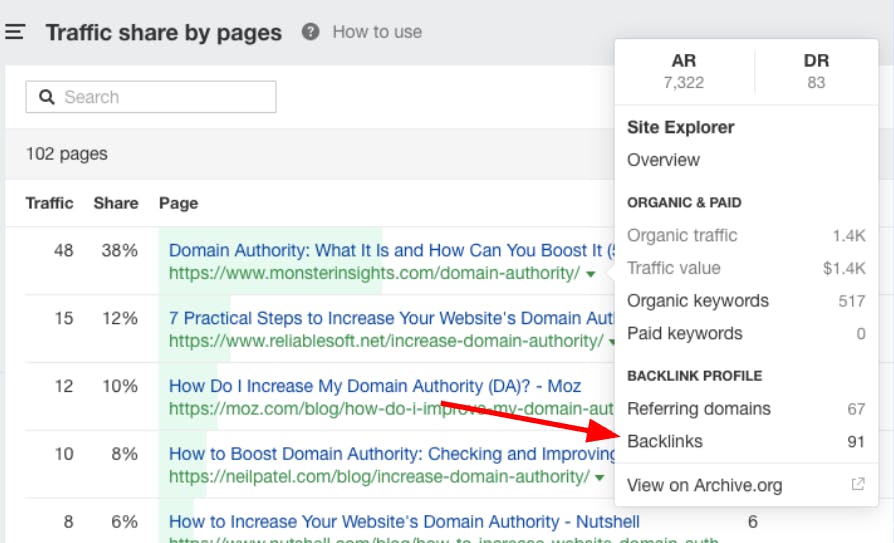
Task: Expand dropdown arrow next to monsterinsights URL
Action: (x=591, y=274)
